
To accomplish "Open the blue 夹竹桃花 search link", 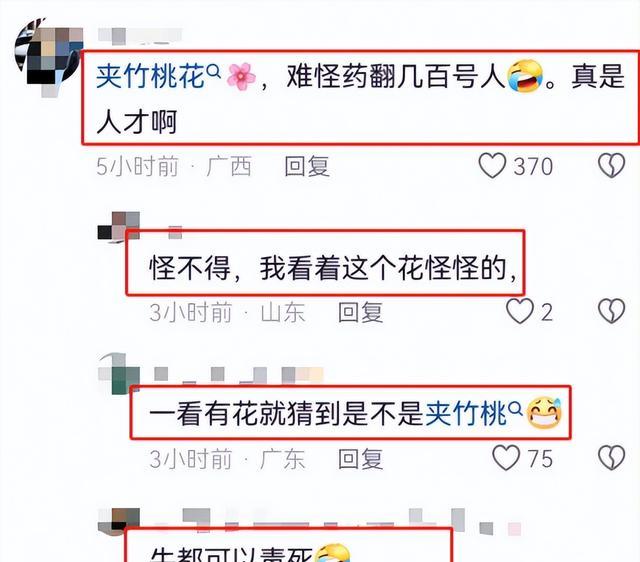I will [x=150, y=77].
